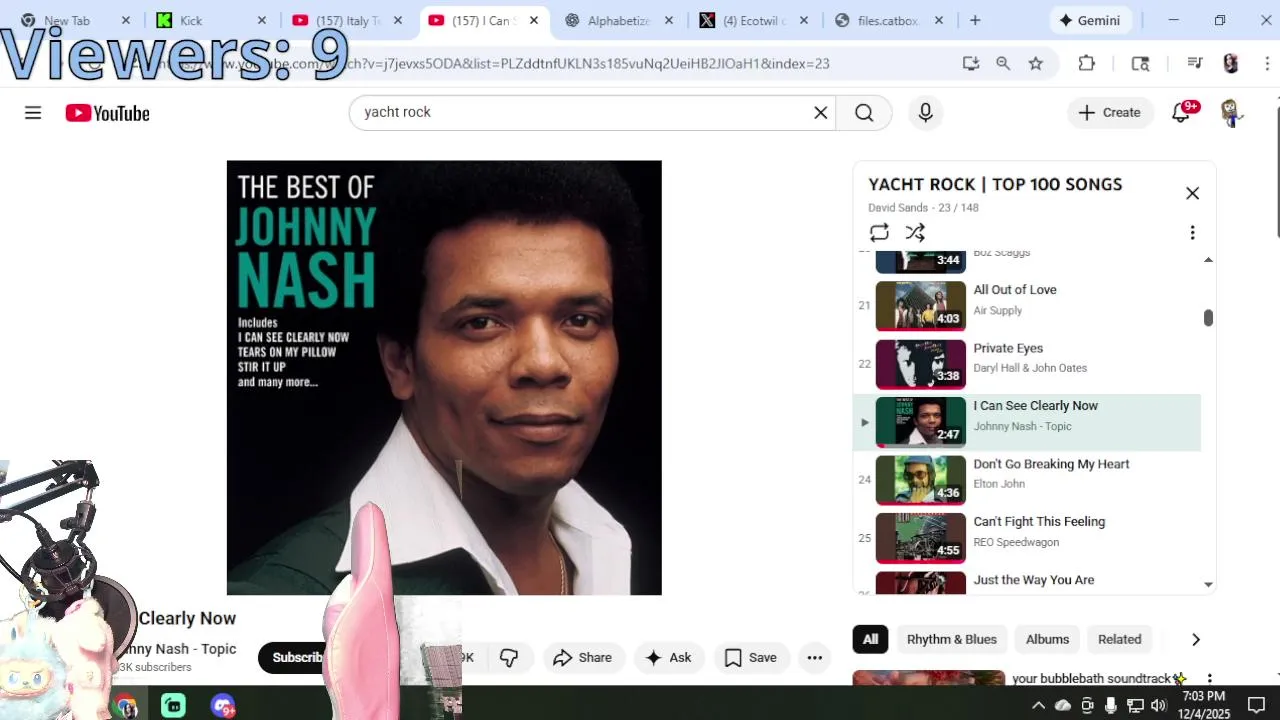Switch to the Kick browser tab
This screenshot has height=720, width=1280.
pyautogui.click(x=211, y=20)
